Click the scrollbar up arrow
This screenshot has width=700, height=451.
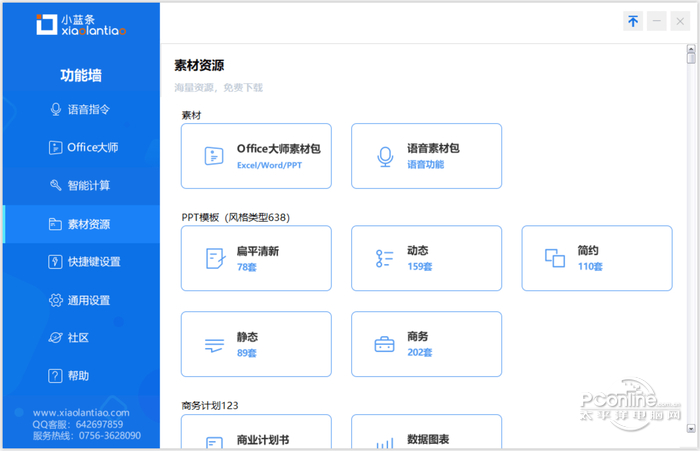(691, 49)
